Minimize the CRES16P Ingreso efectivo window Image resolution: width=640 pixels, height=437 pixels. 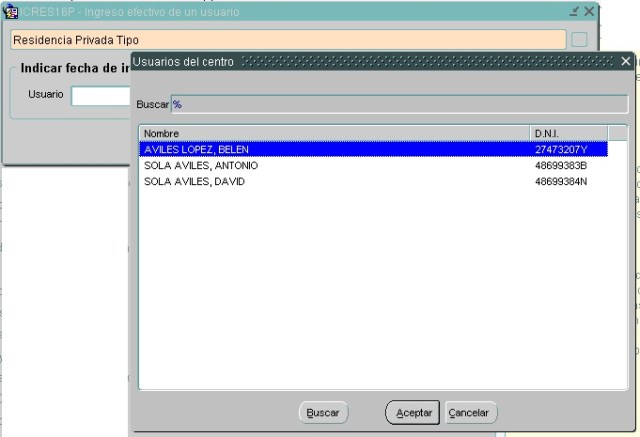point(574,11)
